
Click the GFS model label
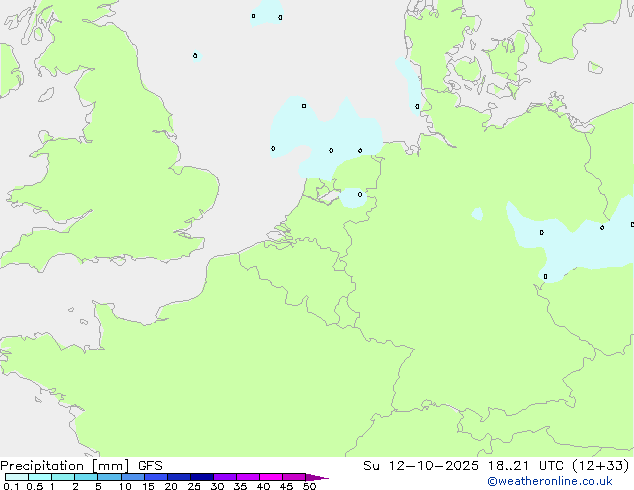click(150, 465)
